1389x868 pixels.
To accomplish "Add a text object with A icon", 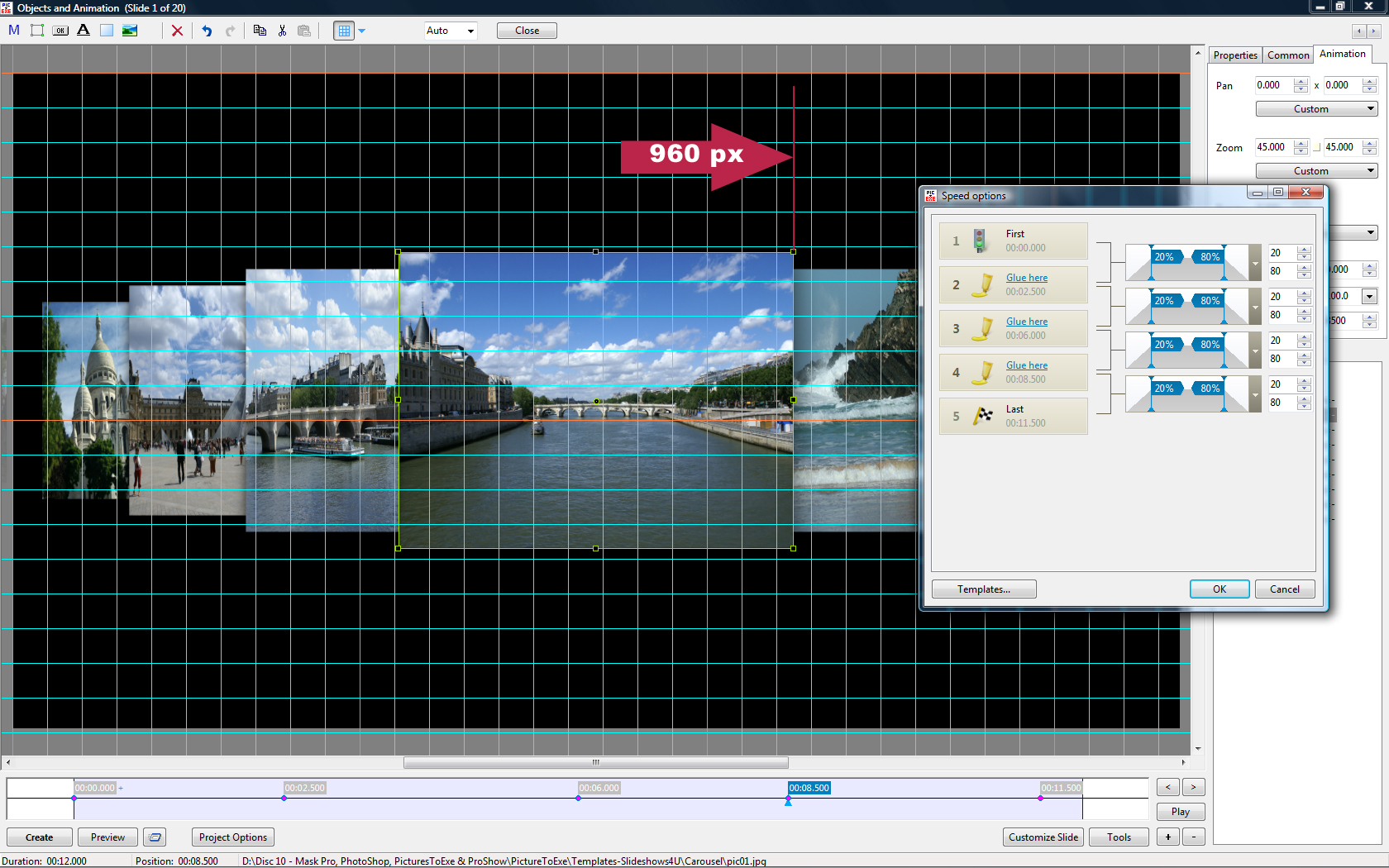I will point(84,31).
